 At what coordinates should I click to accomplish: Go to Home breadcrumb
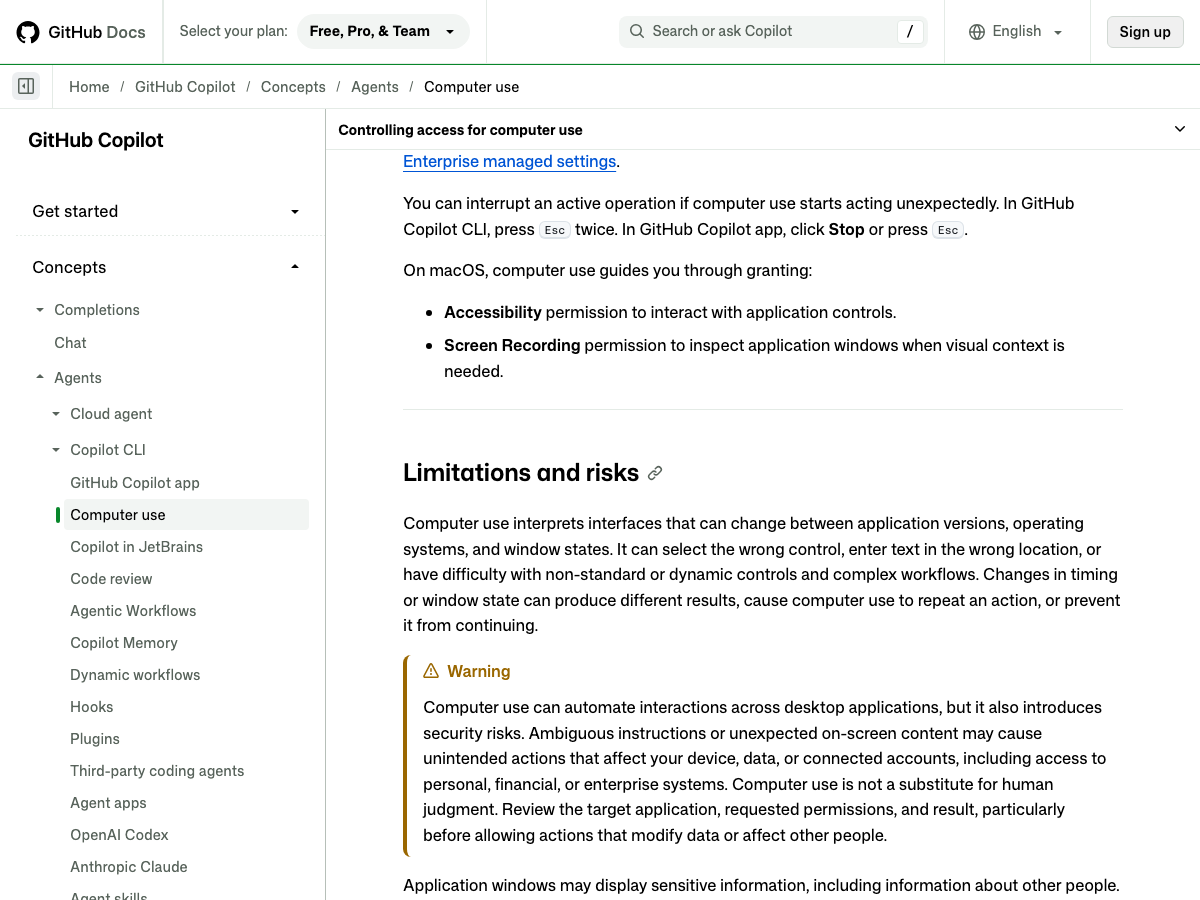click(x=89, y=87)
